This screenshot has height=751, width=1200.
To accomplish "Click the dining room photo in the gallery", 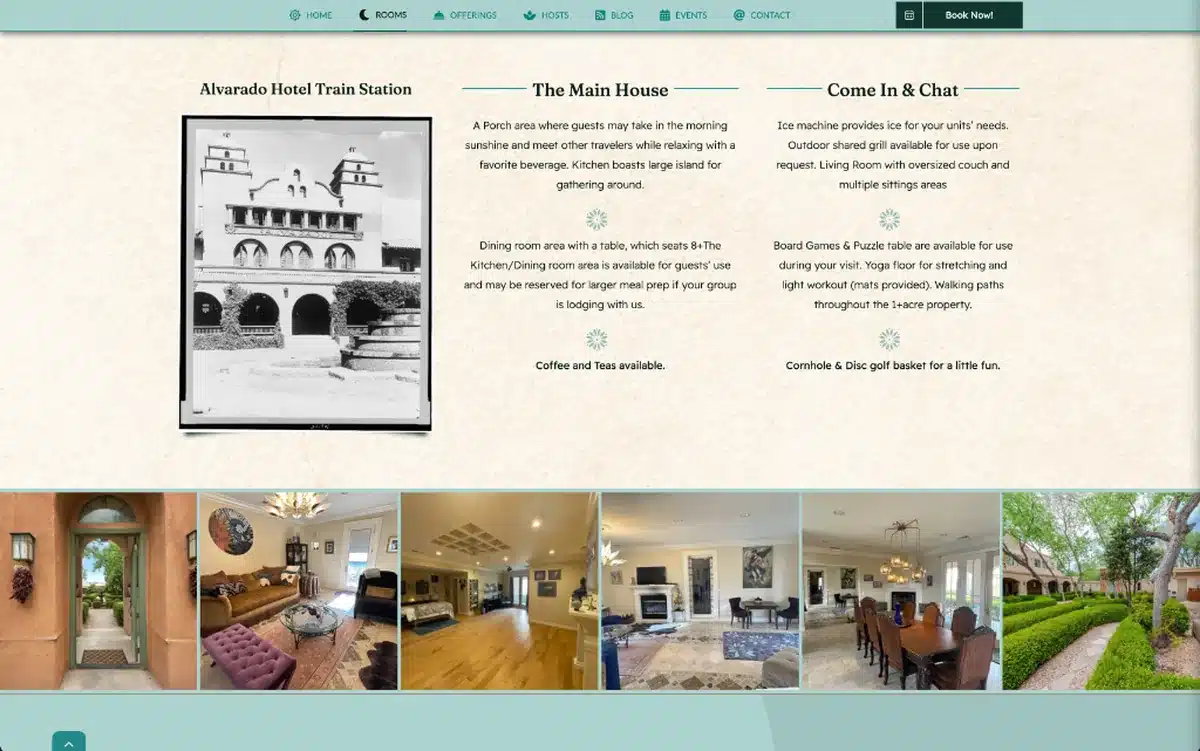I will pos(899,588).
